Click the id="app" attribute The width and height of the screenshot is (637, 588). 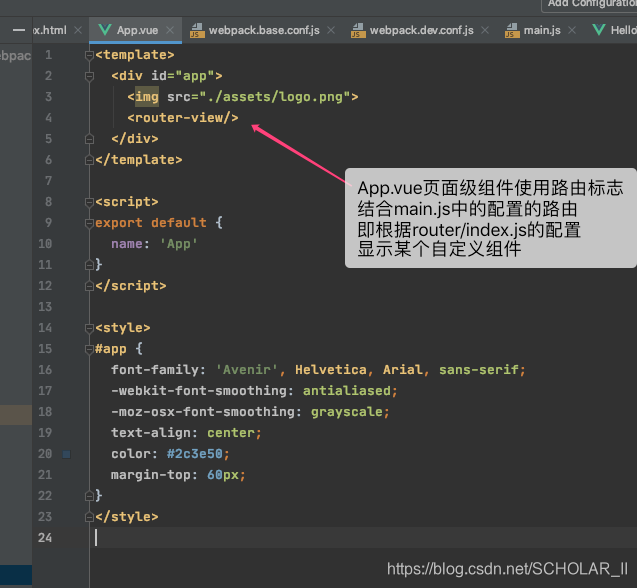(182, 76)
